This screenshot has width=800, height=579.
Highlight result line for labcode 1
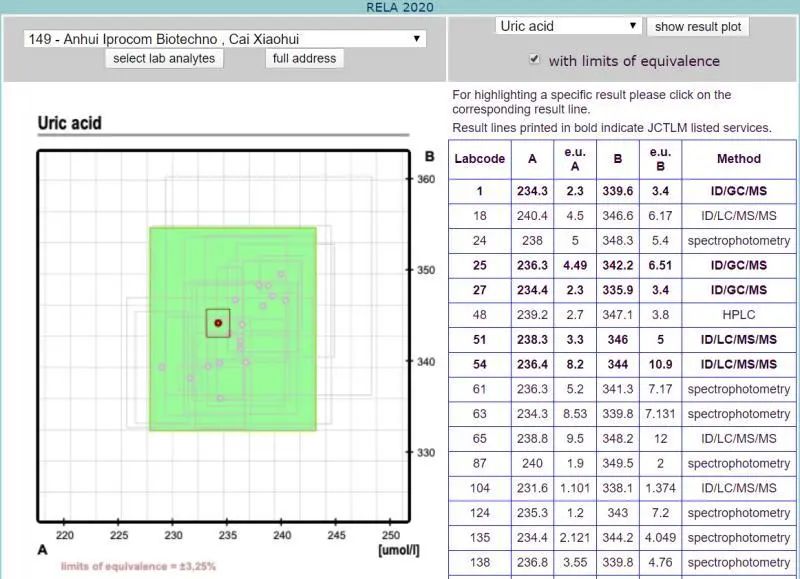[x=620, y=192]
